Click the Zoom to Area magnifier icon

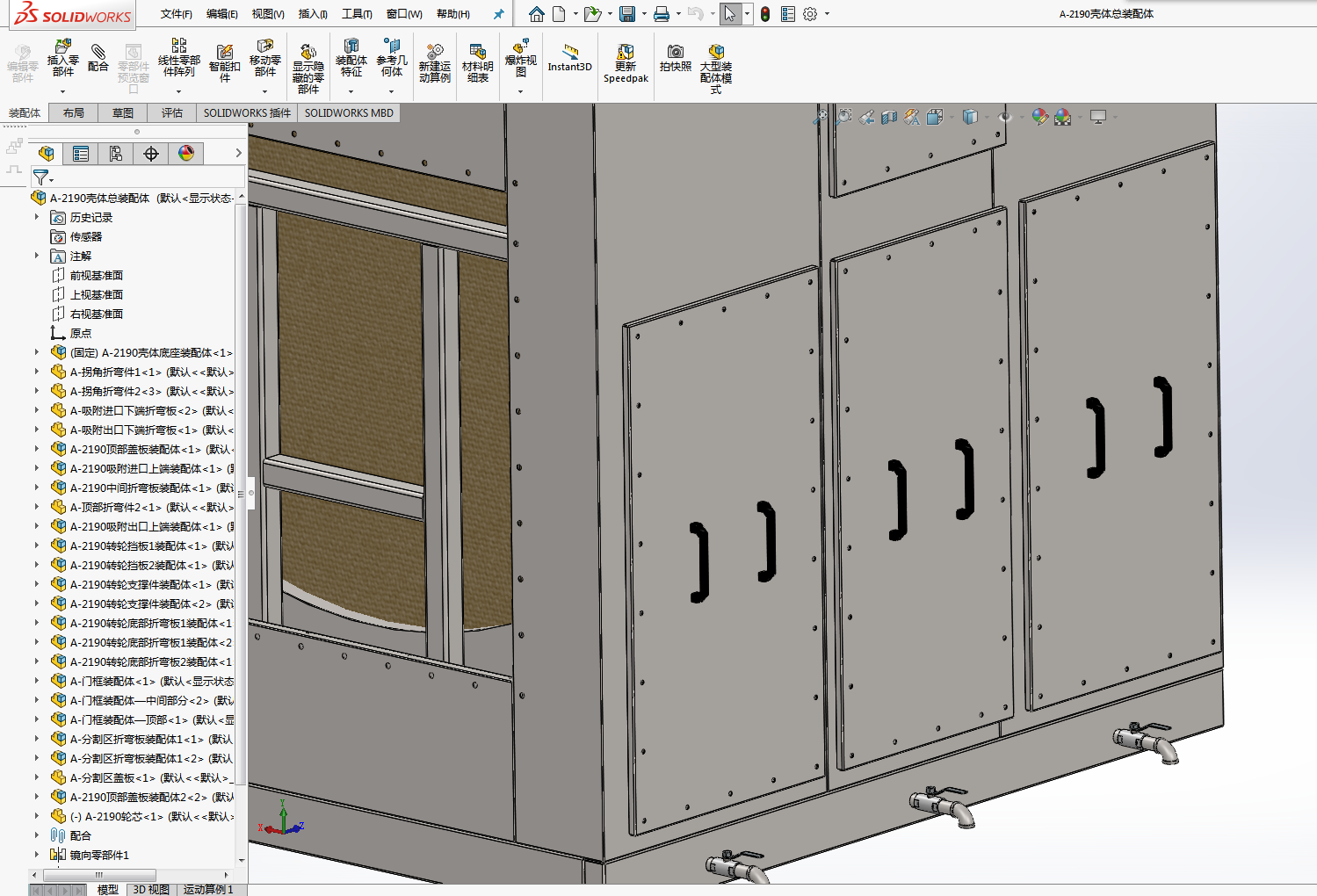tap(843, 117)
